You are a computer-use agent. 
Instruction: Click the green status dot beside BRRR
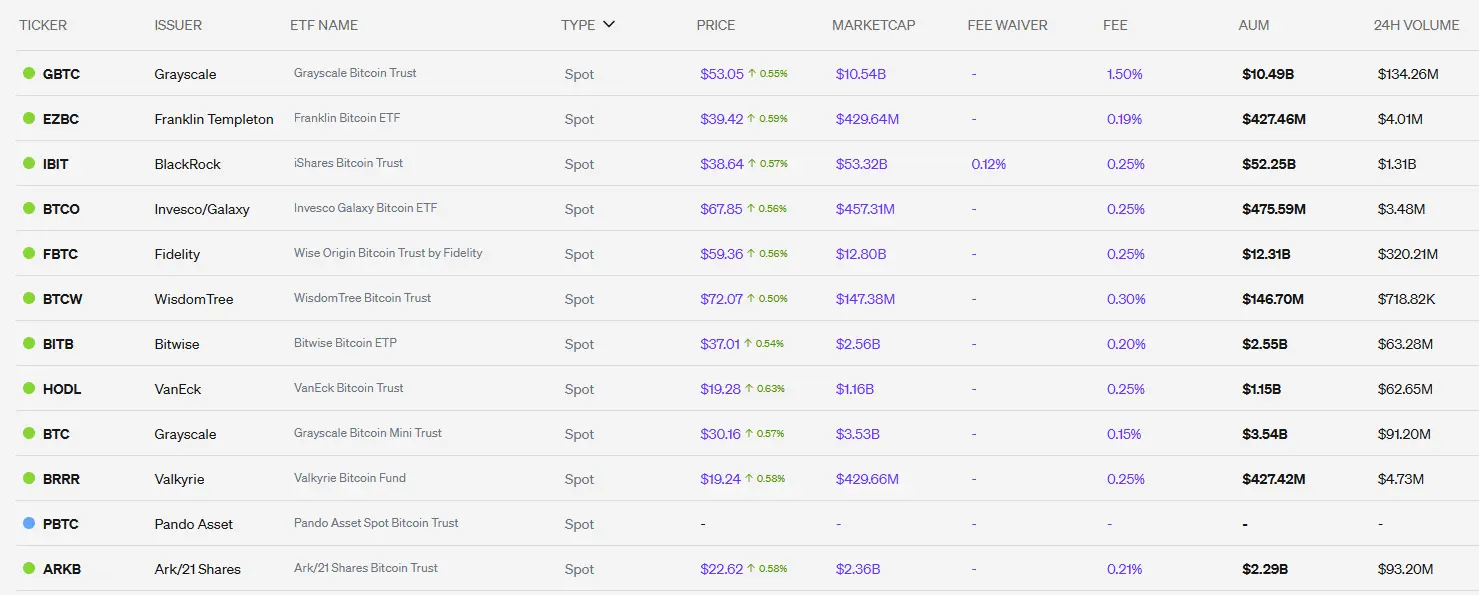click(x=29, y=478)
